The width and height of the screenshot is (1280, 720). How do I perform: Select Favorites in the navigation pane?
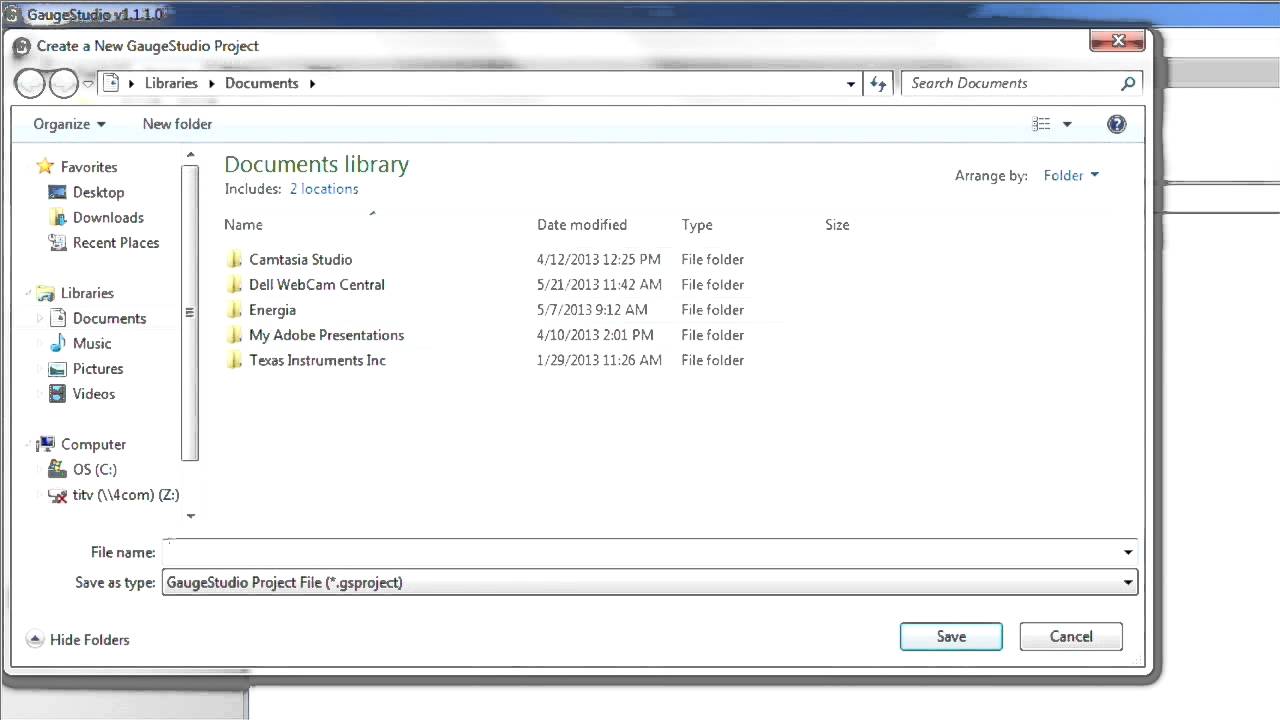[89, 167]
